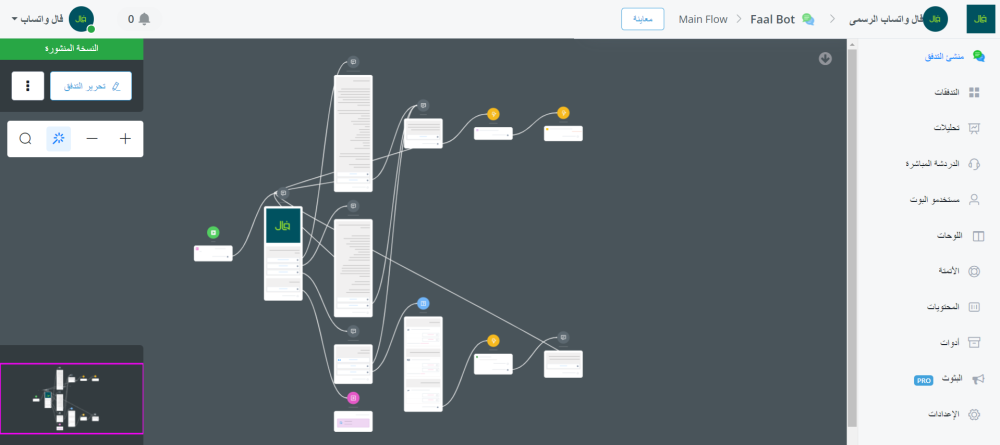
Task: Toggle the auto-arrange button in zoom toolbar
Action: pos(59,139)
